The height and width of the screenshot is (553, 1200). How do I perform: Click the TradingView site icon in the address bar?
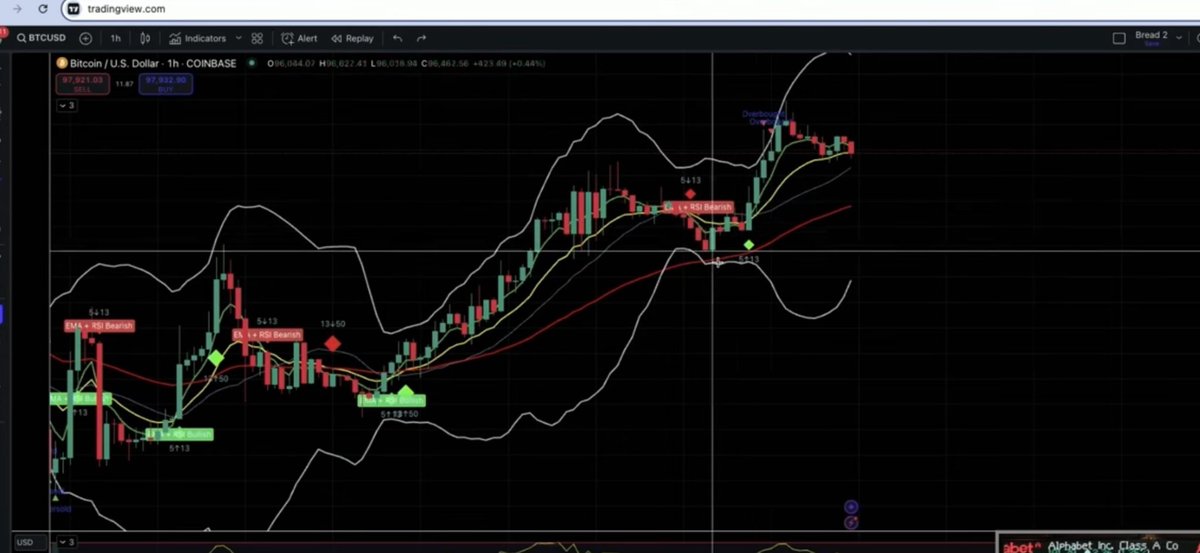click(73, 9)
